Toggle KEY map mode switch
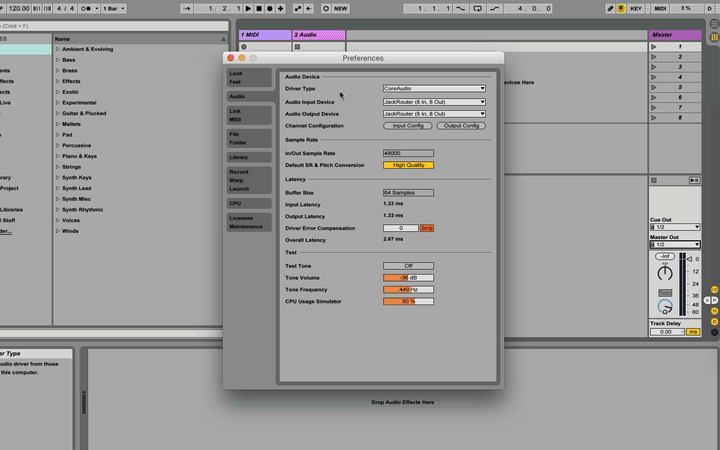The height and width of the screenshot is (450, 720). (636, 8)
